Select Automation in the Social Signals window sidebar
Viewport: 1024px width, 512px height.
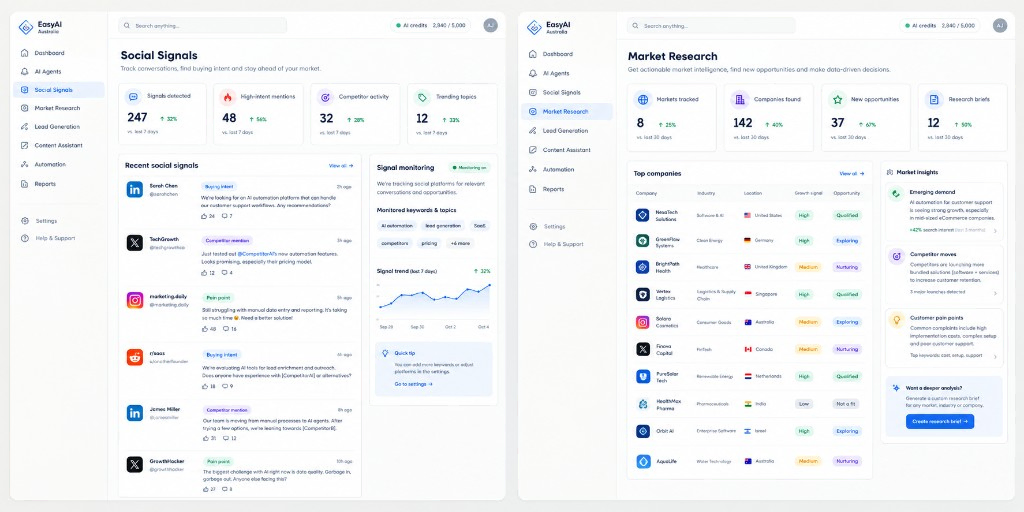pos(50,165)
